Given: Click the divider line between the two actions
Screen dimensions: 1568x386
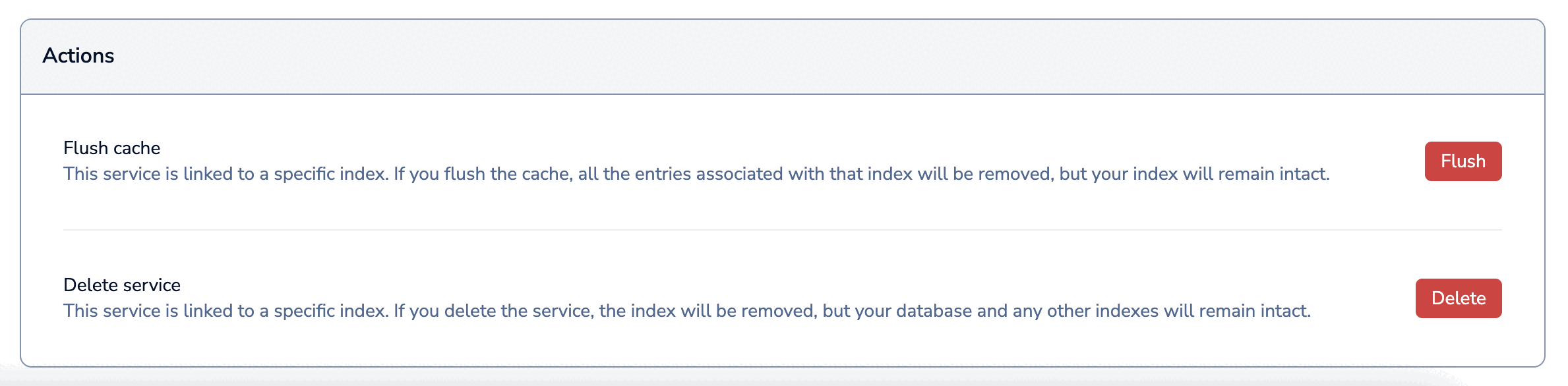Looking at the screenshot, I should tap(782, 230).
